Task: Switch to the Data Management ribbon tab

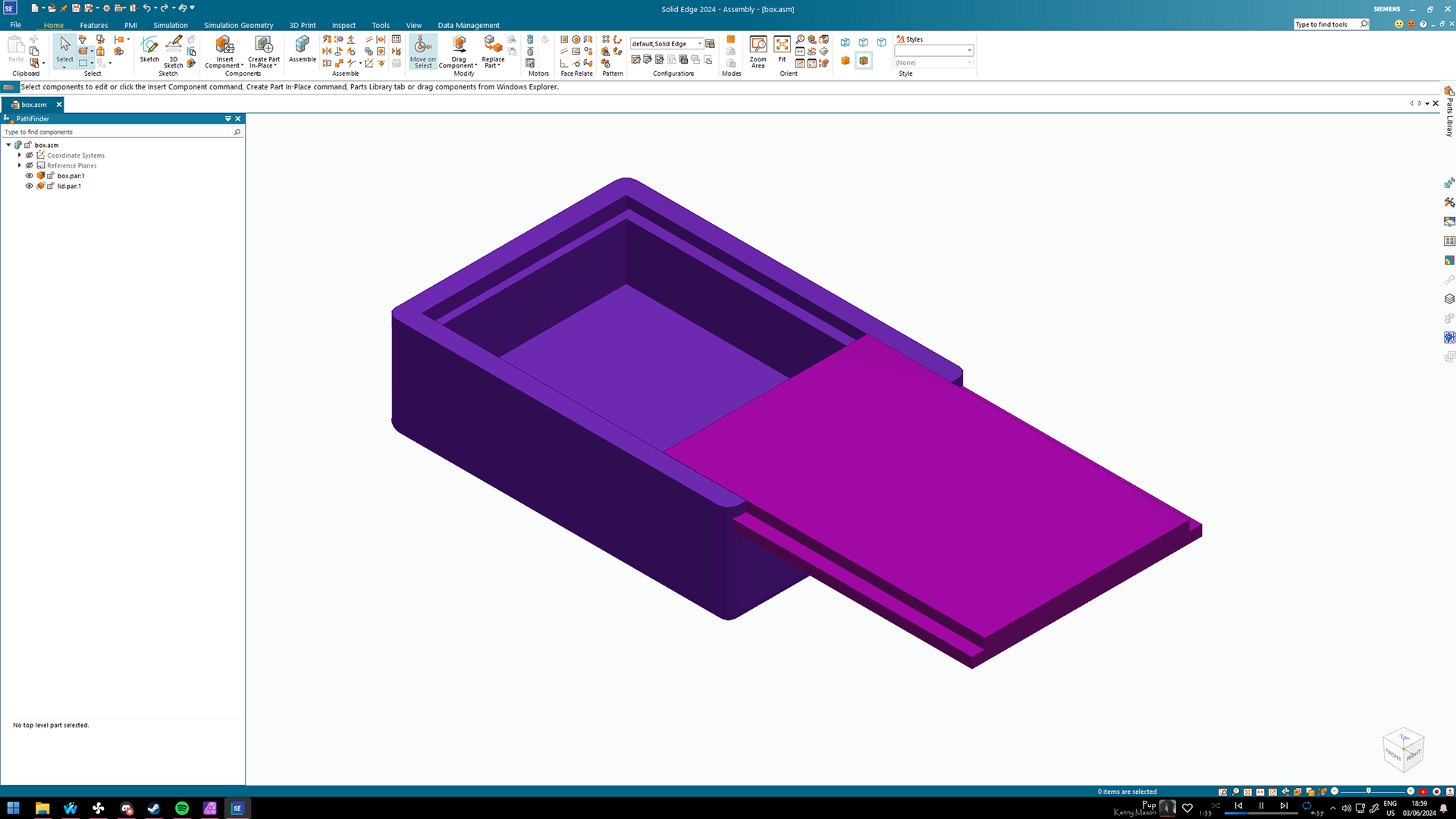Action: (469, 25)
